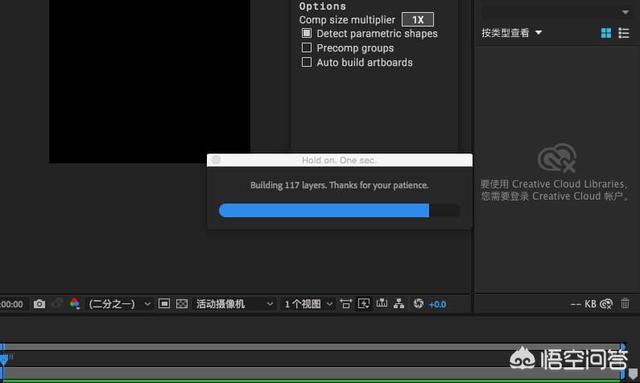The height and width of the screenshot is (383, 640).
Task: Expand the 1个视图 view layout dropdown
Action: pyautogui.click(x=308, y=304)
